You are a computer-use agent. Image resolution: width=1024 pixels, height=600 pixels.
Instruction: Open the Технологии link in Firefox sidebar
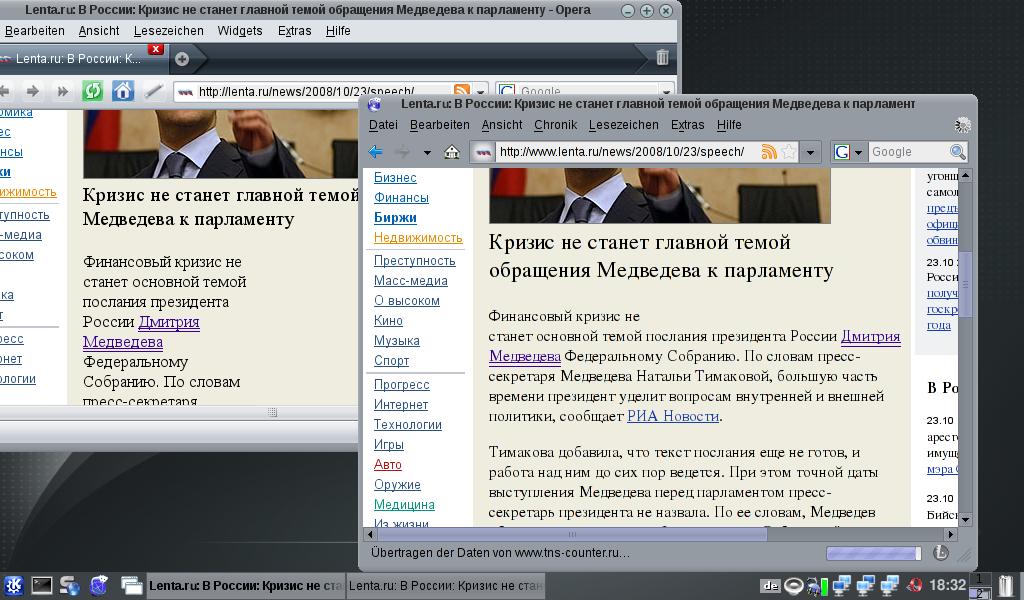click(408, 425)
